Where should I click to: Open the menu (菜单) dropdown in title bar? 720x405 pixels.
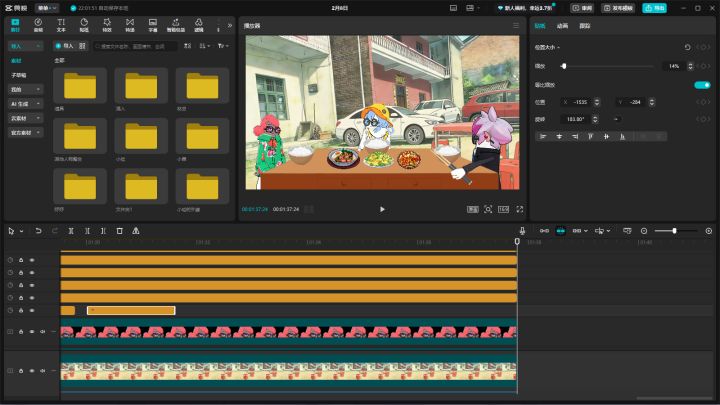[47, 7]
